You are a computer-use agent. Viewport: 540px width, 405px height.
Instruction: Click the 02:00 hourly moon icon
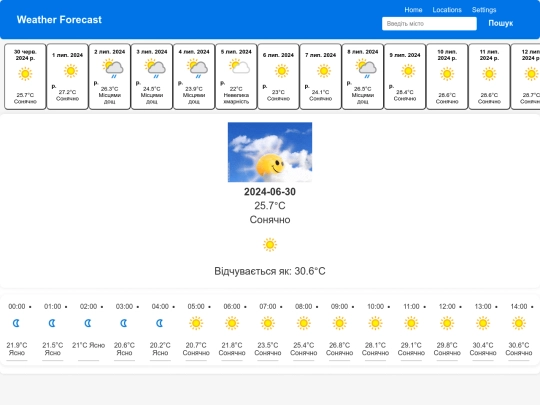(88, 323)
